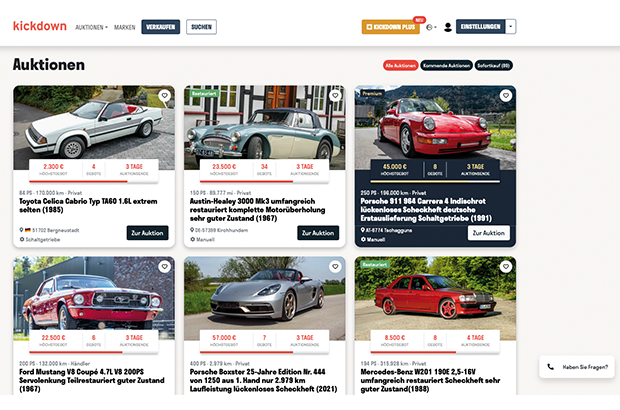Open the globe language selector
Image resolution: width=620 pixels, height=410 pixels.
tap(431, 27)
